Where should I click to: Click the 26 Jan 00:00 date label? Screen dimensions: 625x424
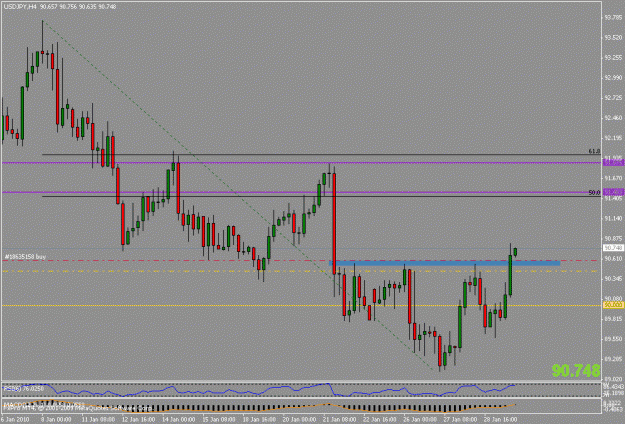pos(419,420)
